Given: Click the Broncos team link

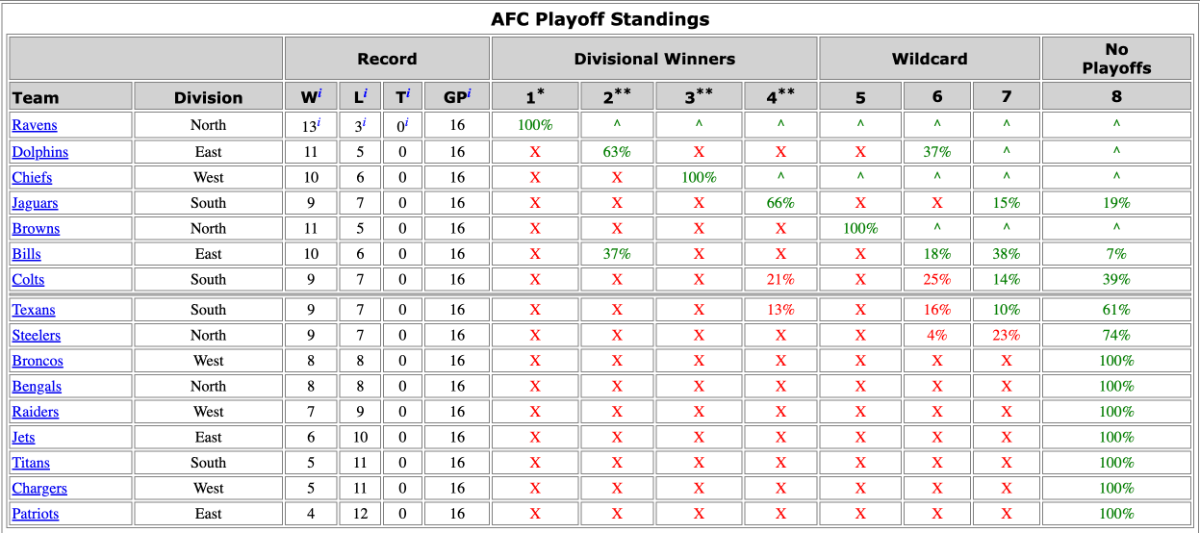Looking at the screenshot, I should [37, 361].
